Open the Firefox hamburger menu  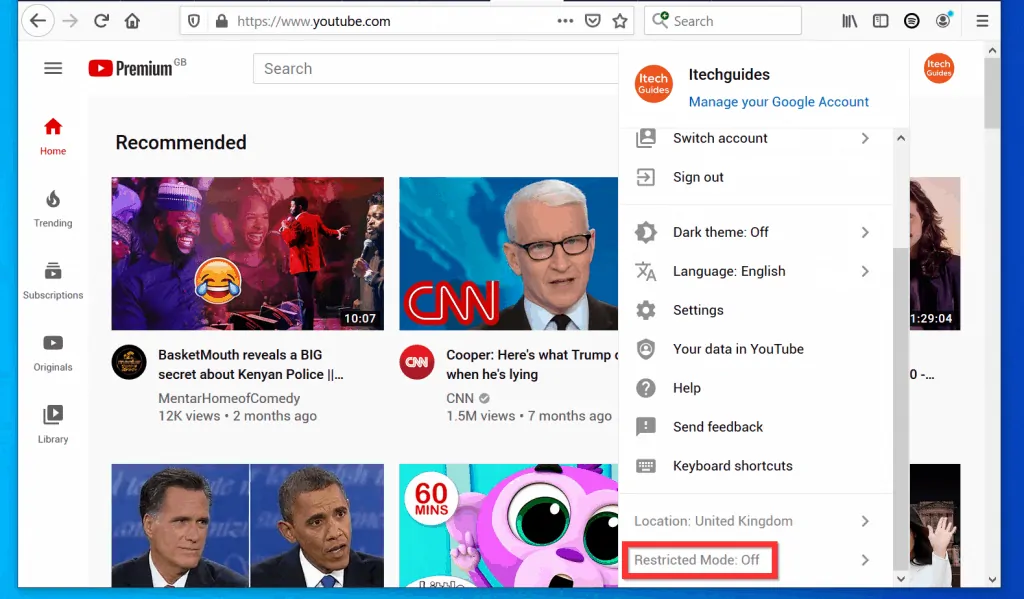point(982,21)
